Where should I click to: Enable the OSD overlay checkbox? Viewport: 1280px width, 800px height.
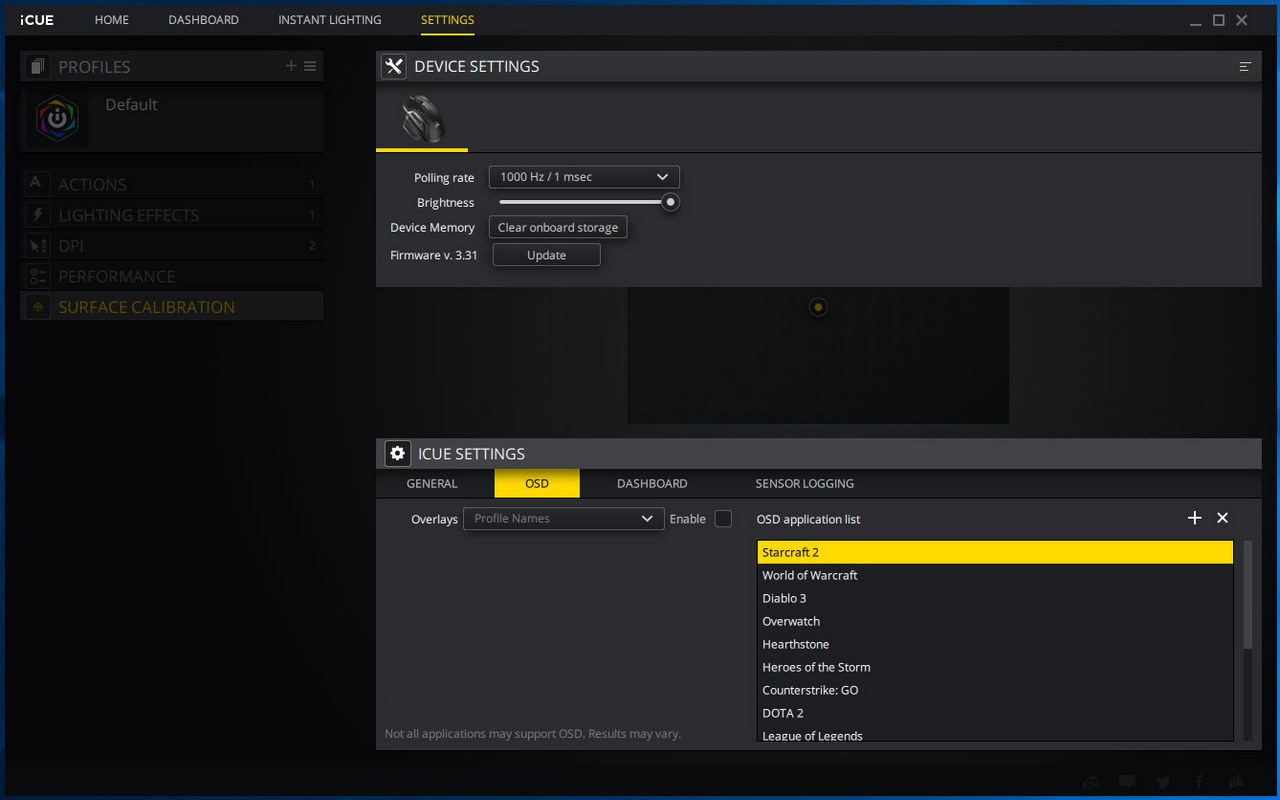(723, 518)
